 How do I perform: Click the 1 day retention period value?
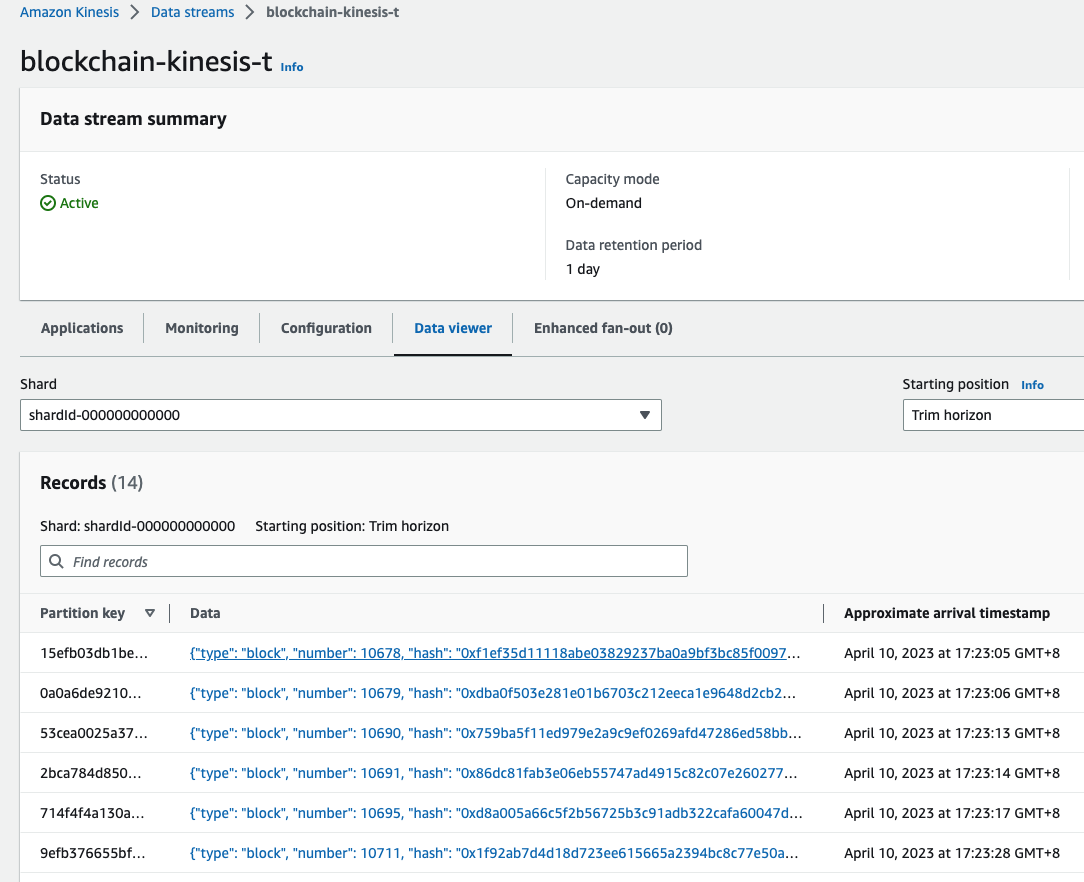pos(583,270)
